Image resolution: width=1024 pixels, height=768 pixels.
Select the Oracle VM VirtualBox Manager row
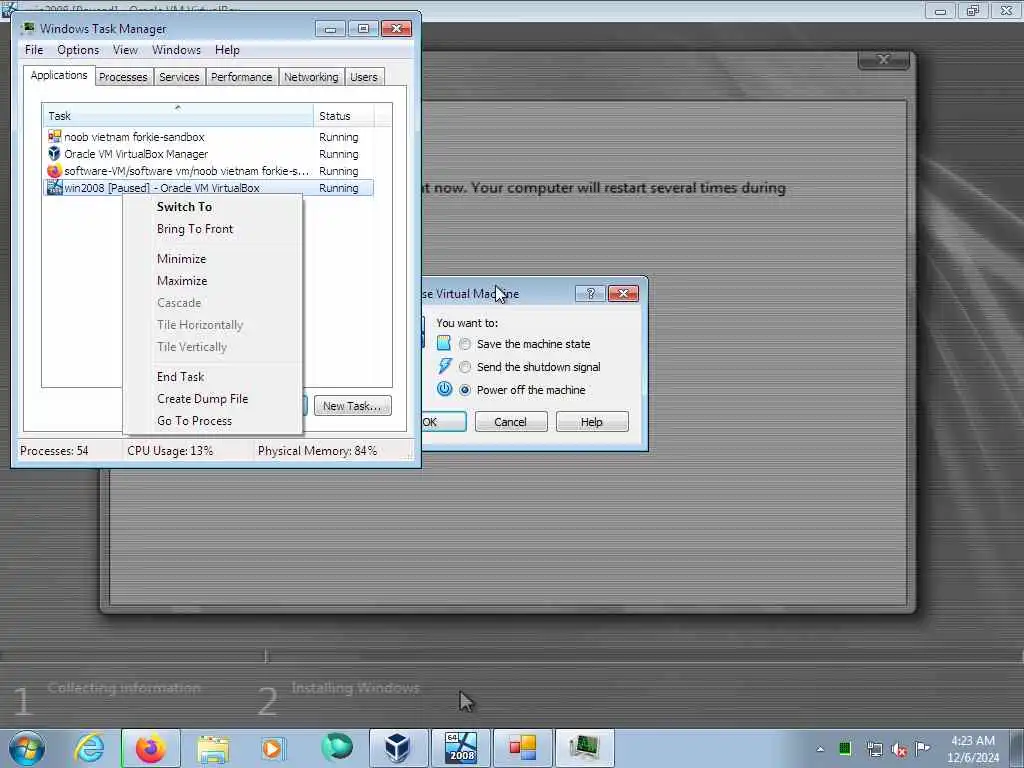point(208,153)
